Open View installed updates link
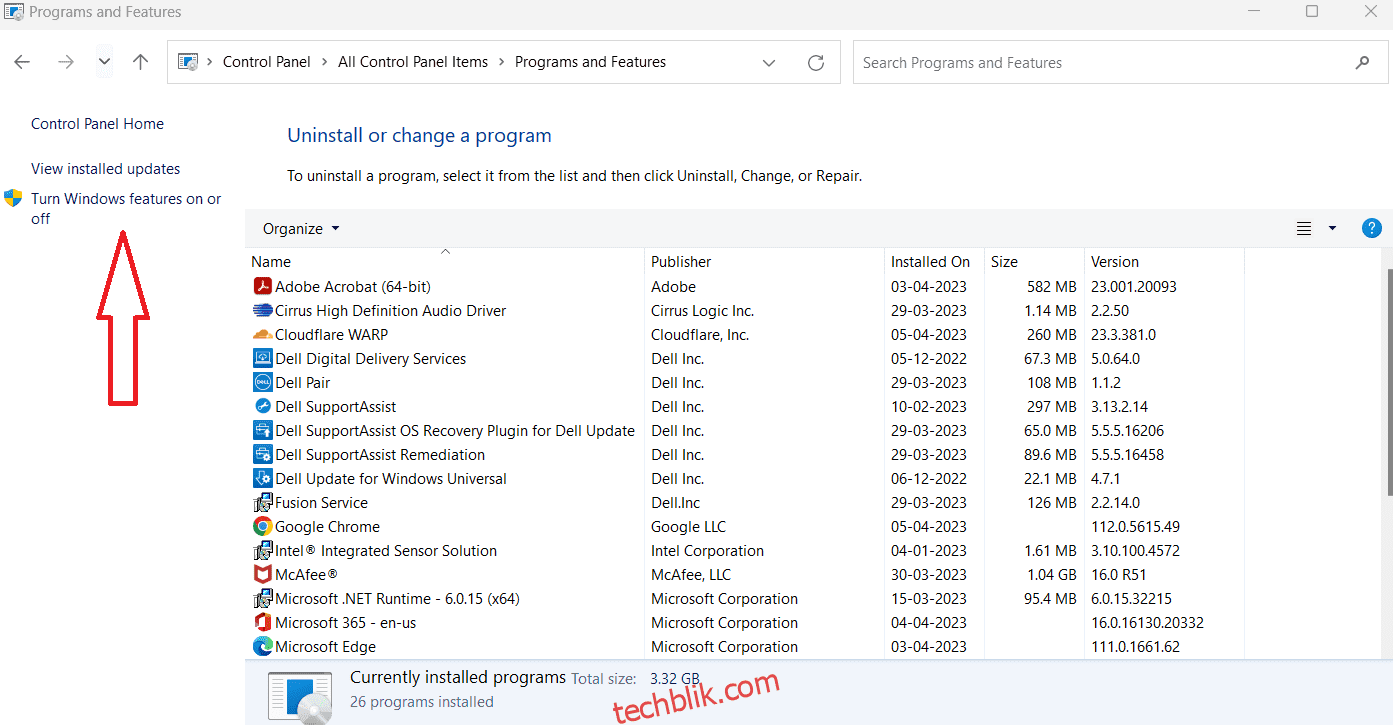 106,169
